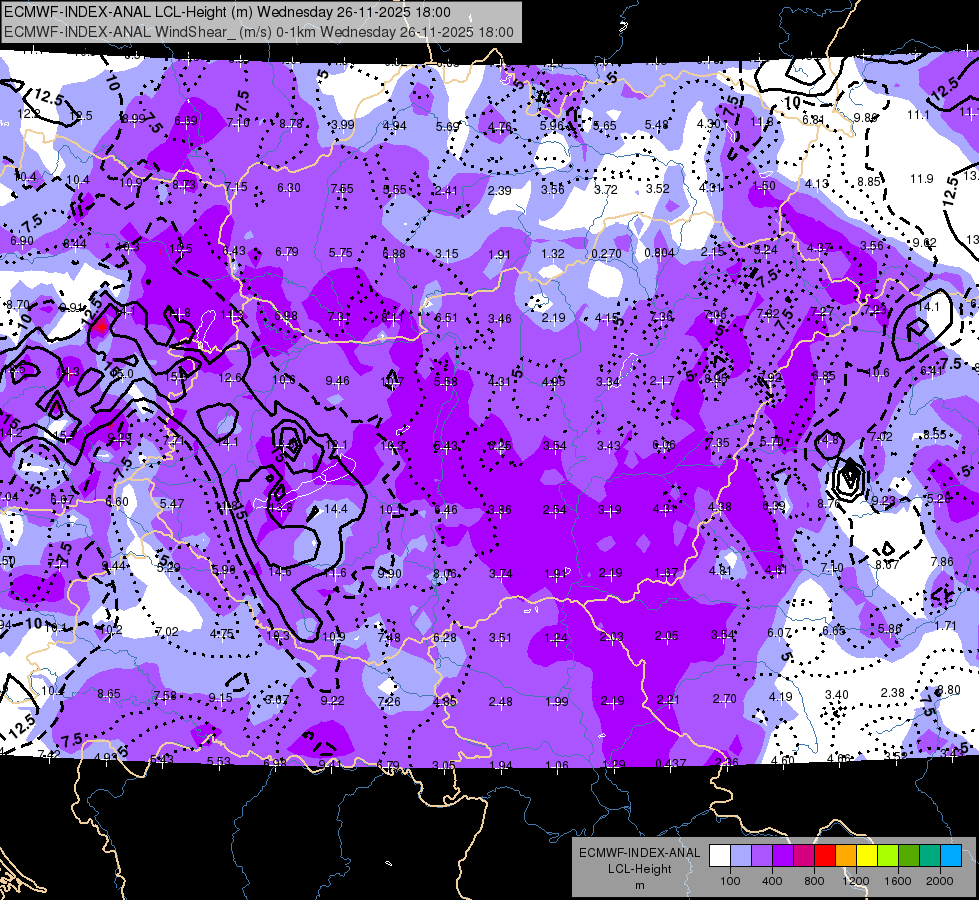Click the legend tick label 100
979x900 pixels.
click(x=730, y=881)
